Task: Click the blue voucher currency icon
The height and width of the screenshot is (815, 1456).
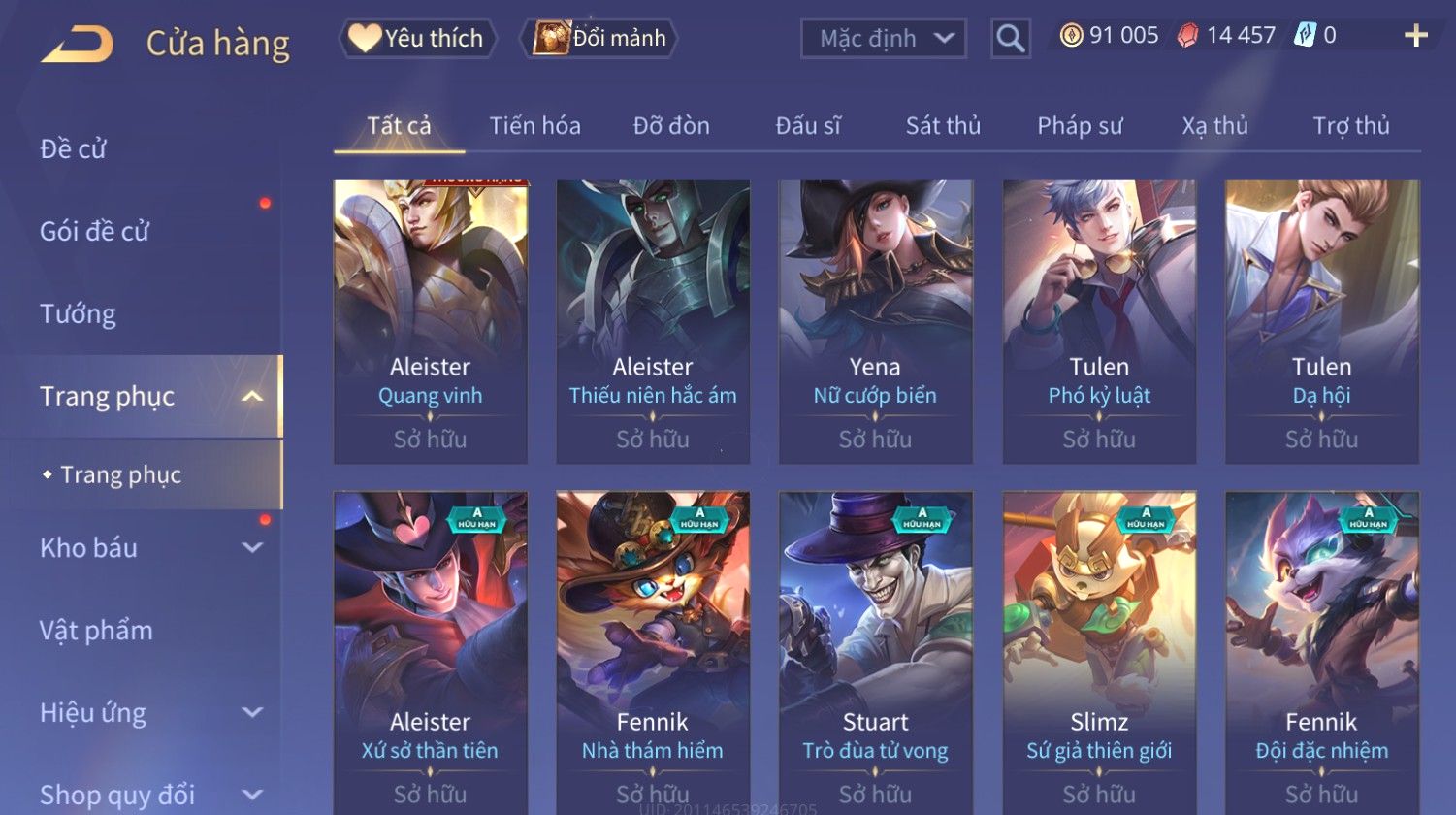Action: pos(1305,36)
